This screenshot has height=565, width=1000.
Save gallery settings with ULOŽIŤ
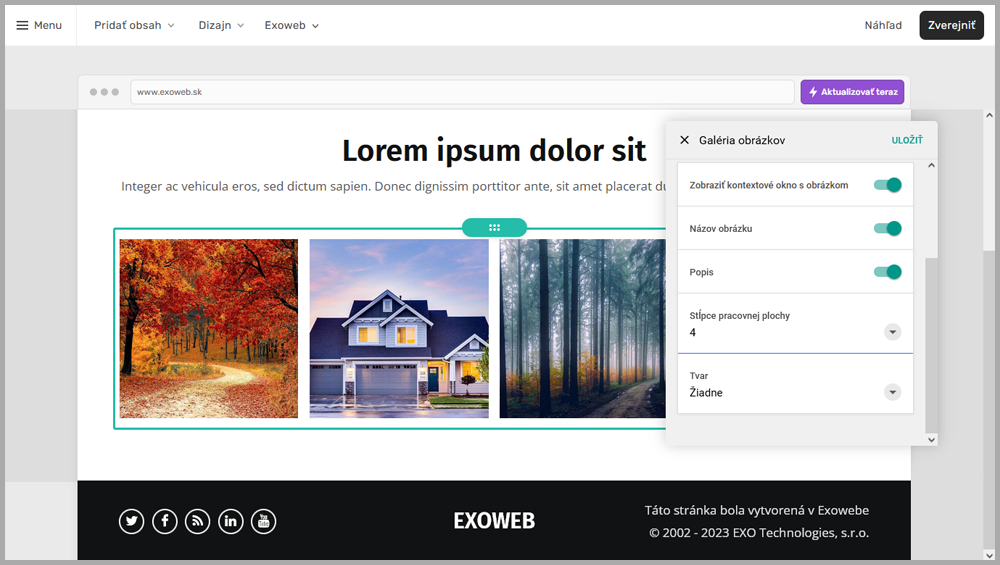(906, 140)
